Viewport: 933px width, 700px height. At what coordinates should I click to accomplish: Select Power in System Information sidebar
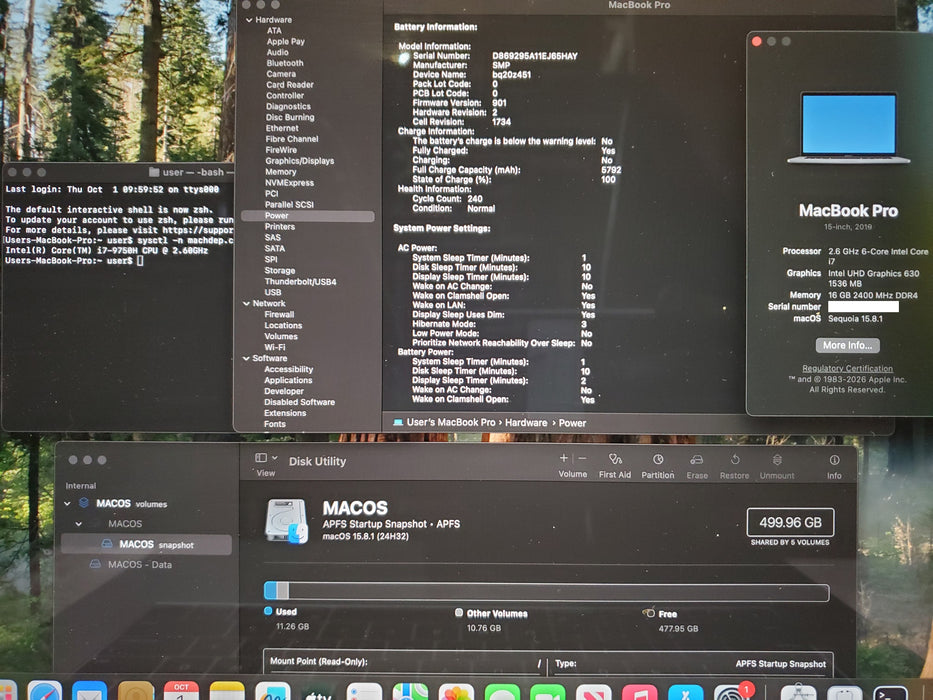tap(308, 215)
